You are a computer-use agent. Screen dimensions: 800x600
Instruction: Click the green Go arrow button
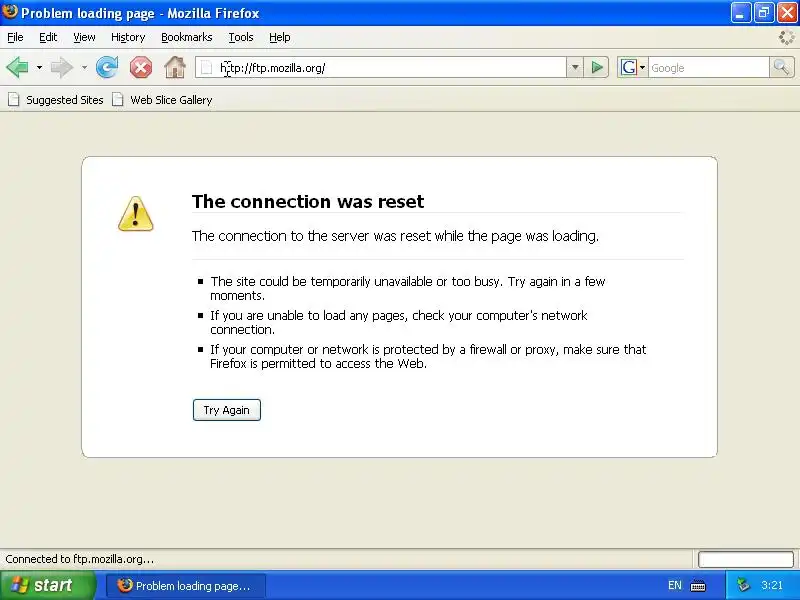tap(596, 67)
